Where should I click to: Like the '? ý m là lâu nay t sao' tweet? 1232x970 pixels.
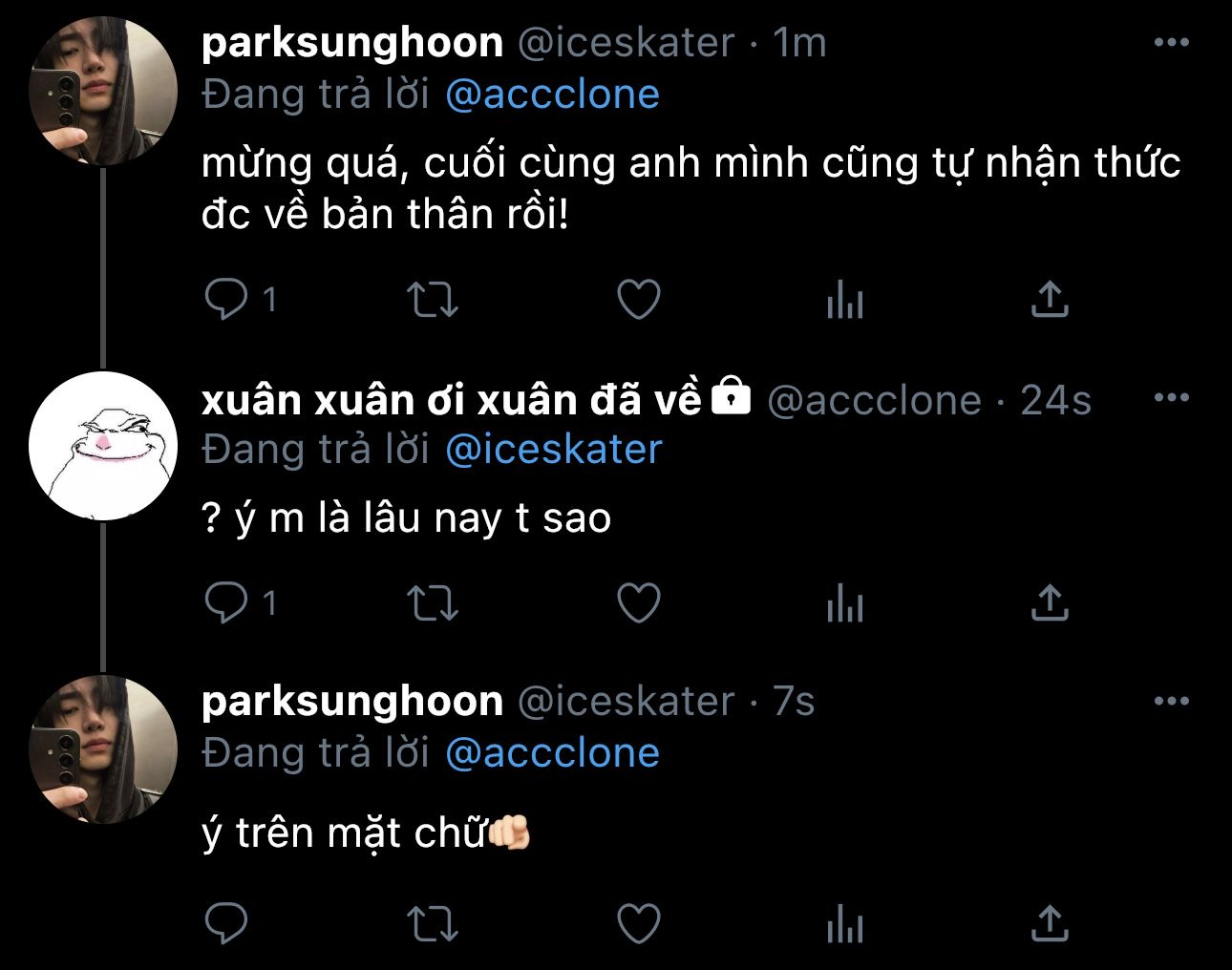pyautogui.click(x=639, y=602)
